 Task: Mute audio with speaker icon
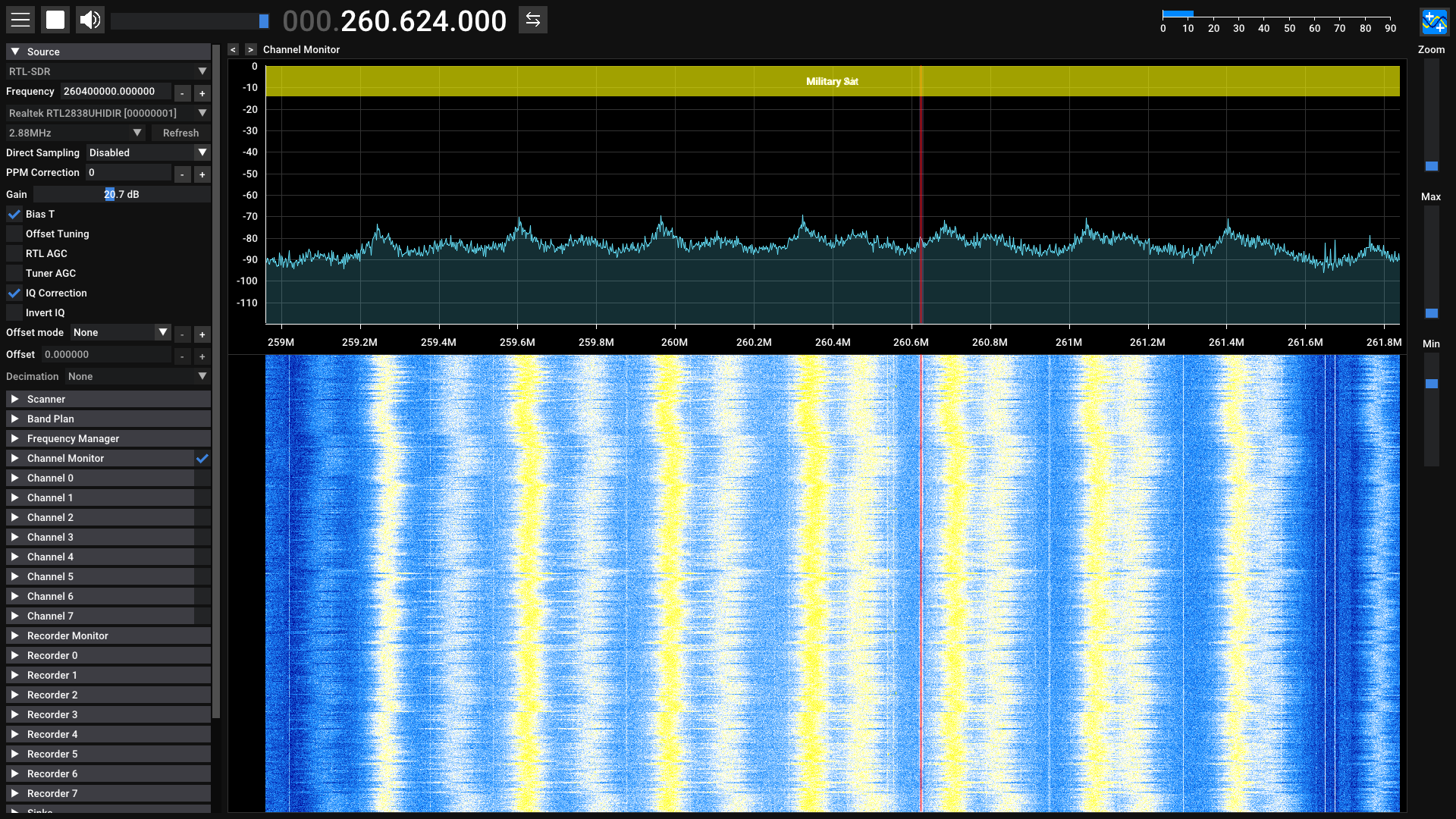tap(90, 20)
